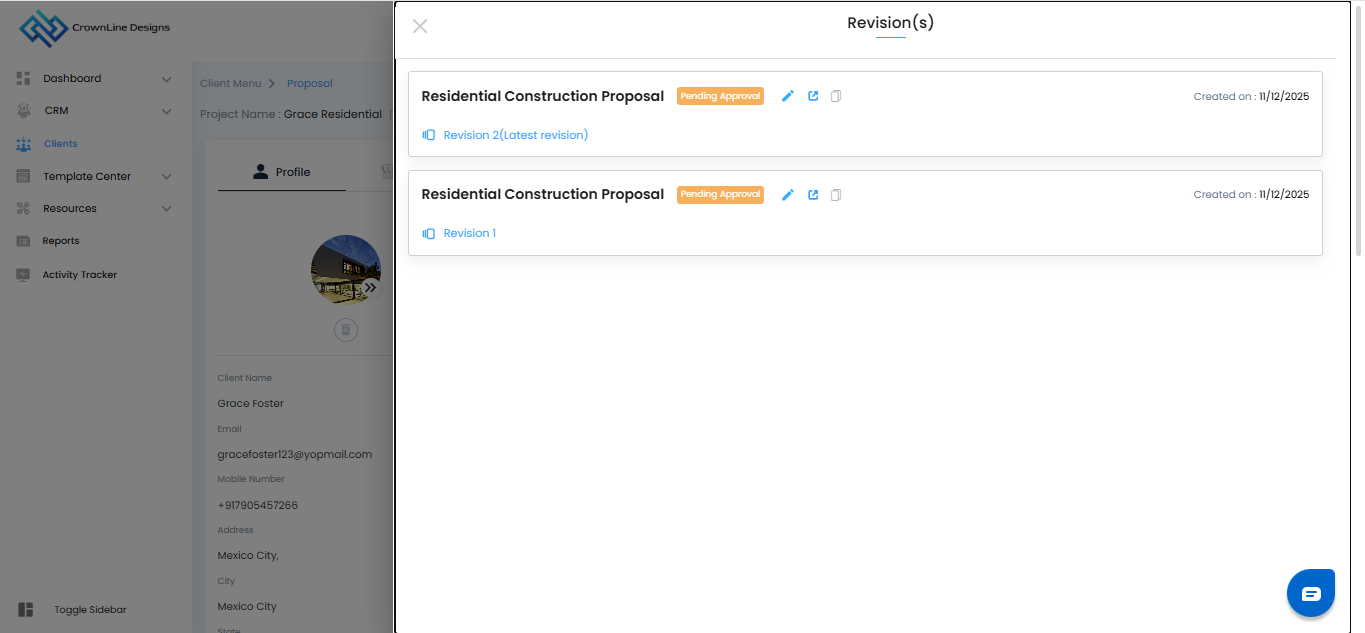Toggle the sidebar
Image resolution: width=1365 pixels, height=633 pixels.
click(x=89, y=610)
